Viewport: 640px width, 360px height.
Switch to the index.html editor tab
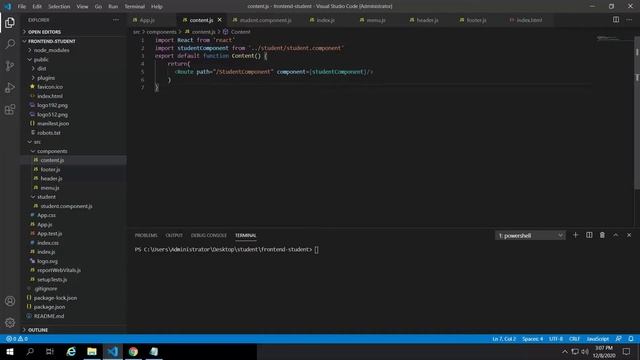(529, 20)
